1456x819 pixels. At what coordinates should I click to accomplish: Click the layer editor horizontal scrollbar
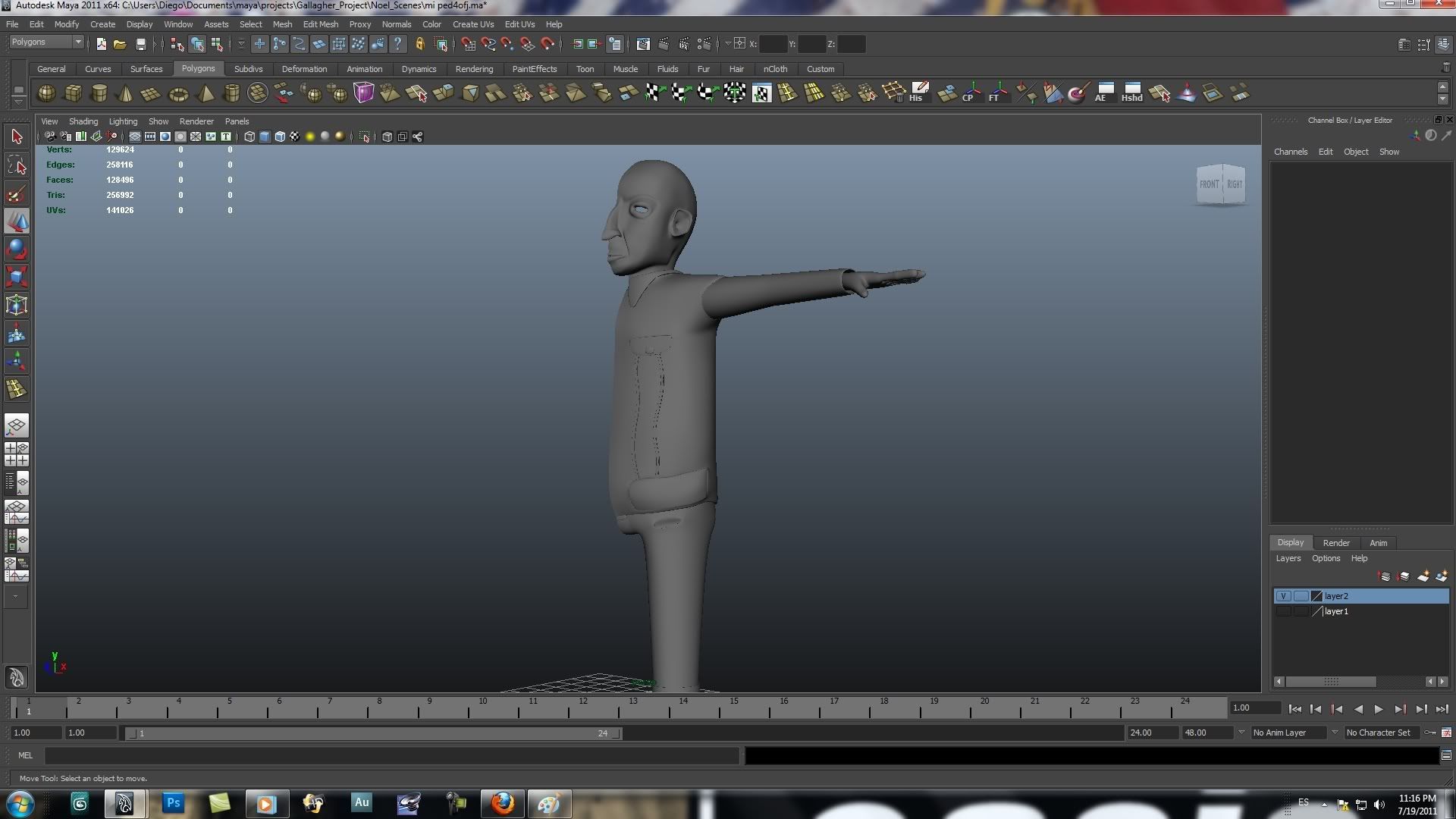pyautogui.click(x=1330, y=682)
